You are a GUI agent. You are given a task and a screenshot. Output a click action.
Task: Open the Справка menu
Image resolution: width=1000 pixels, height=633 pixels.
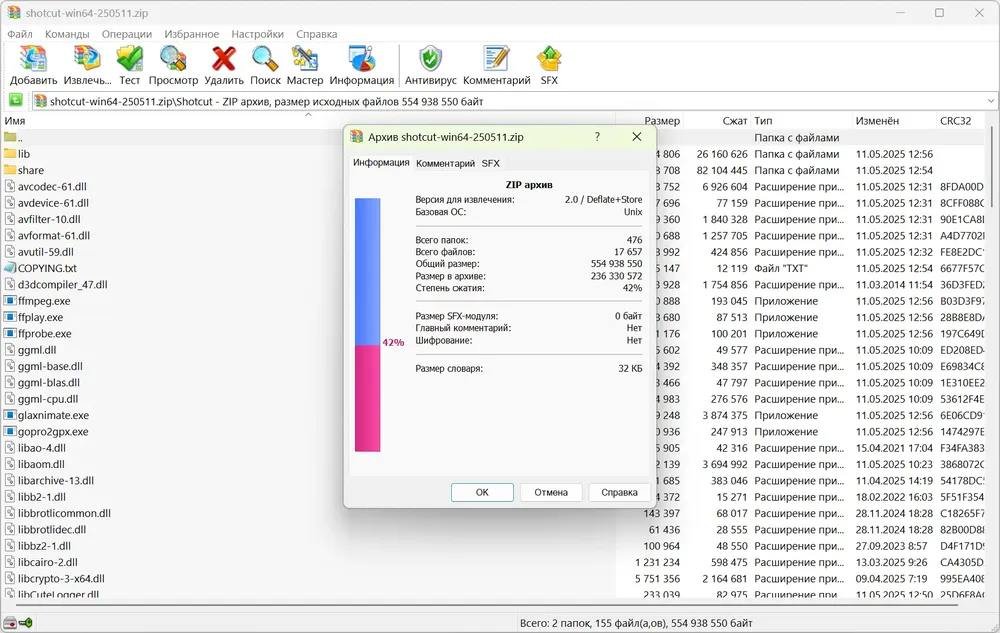coord(316,34)
